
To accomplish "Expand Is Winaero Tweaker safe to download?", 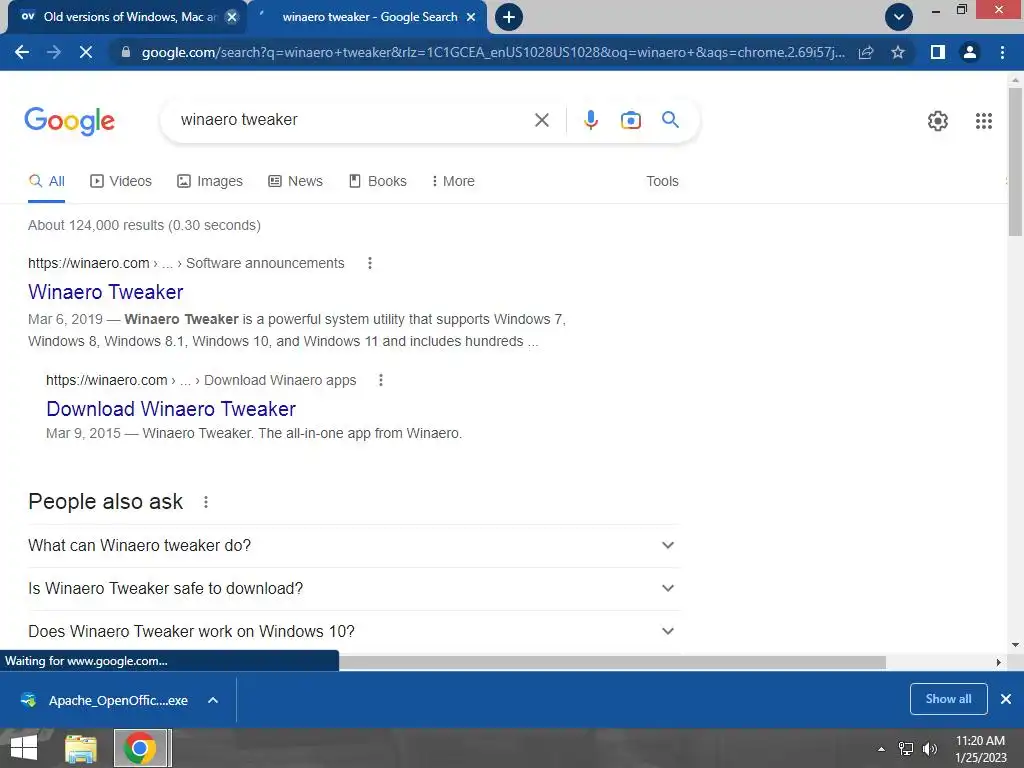I will point(354,588).
